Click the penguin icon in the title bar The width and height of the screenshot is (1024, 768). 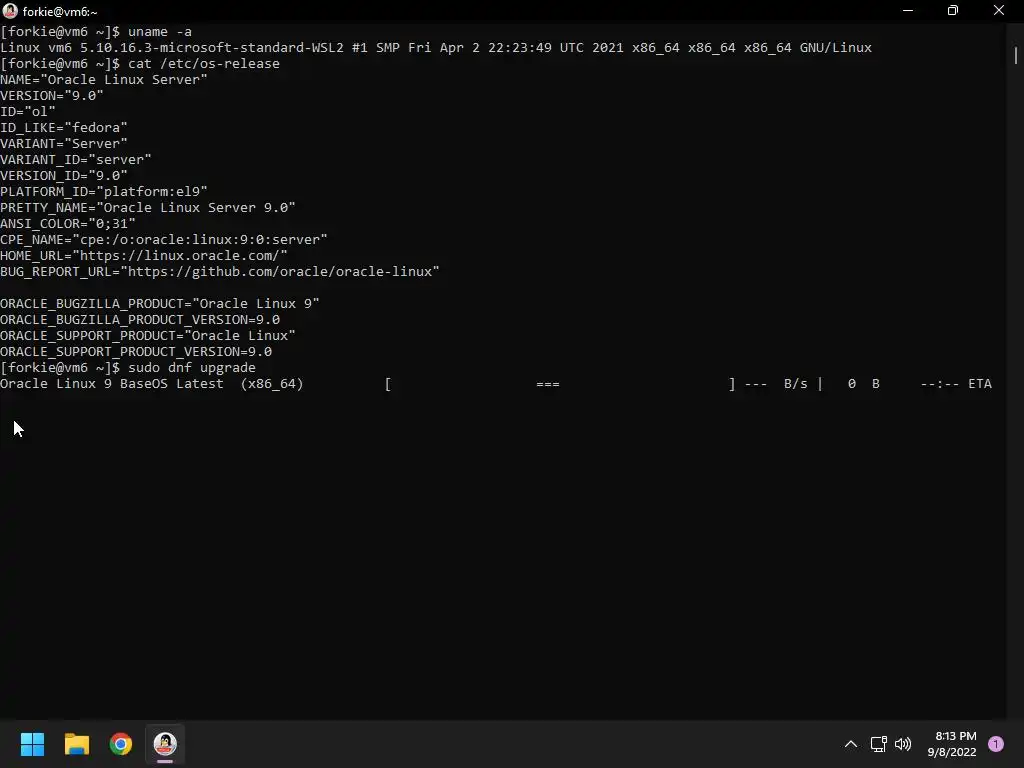coord(10,10)
